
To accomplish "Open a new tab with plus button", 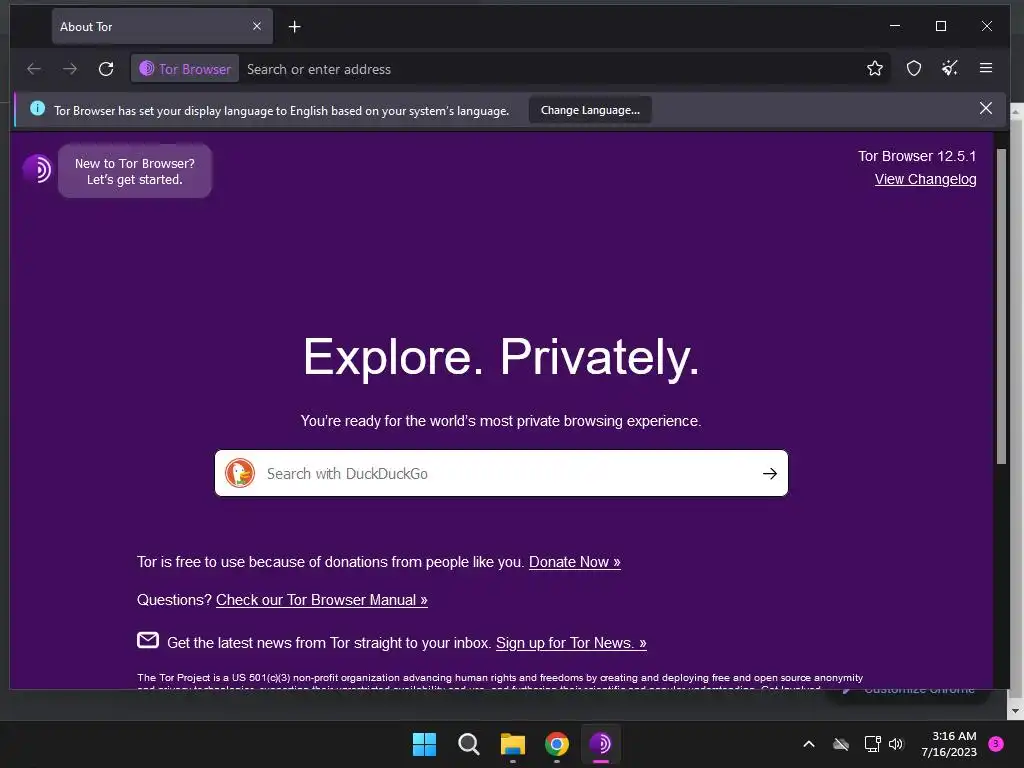I will [x=295, y=27].
